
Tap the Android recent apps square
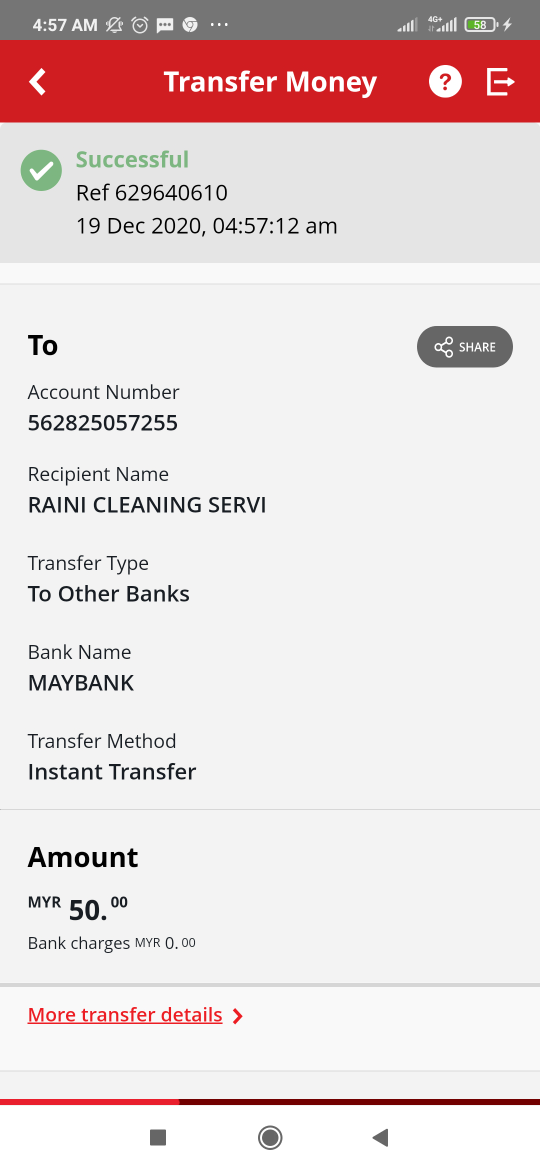point(157,1137)
